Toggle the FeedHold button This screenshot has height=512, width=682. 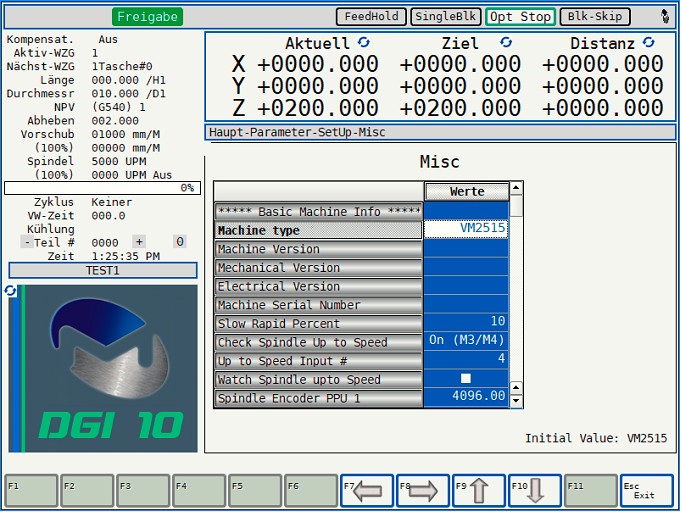click(371, 17)
